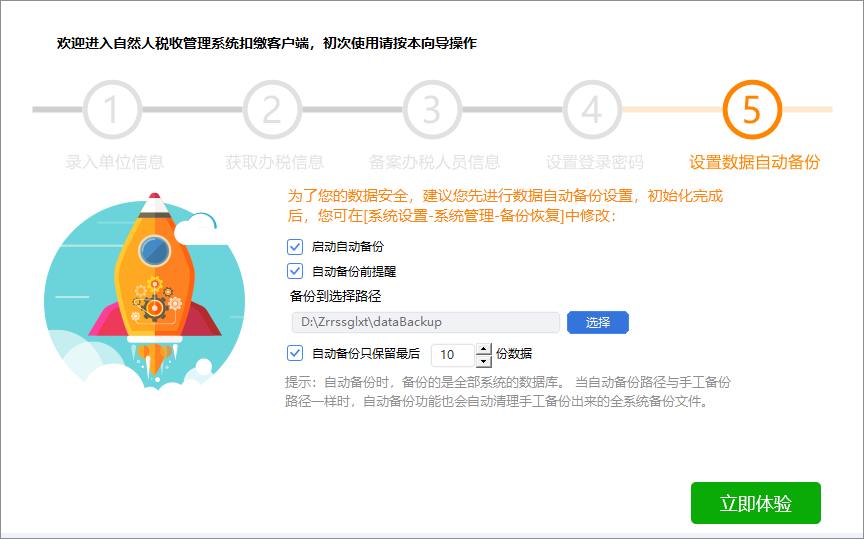This screenshot has width=864, height=539.
Task: Click the 份数据 label after count
Action: (x=514, y=354)
